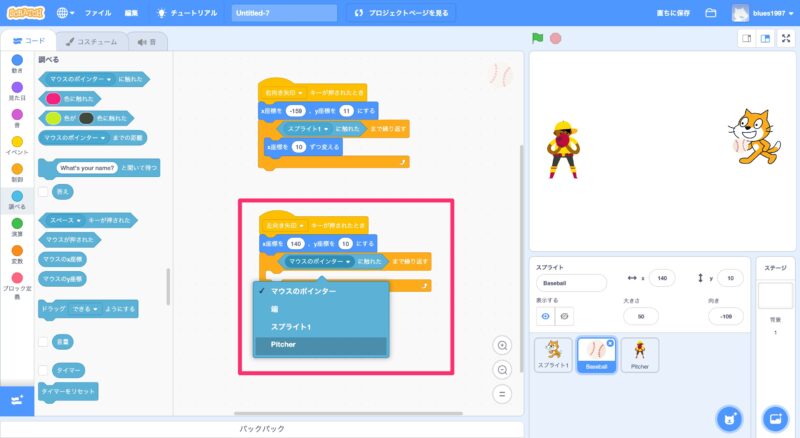This screenshot has width=800, height=438.
Task: Zoom out of the code workspace
Action: (502, 369)
